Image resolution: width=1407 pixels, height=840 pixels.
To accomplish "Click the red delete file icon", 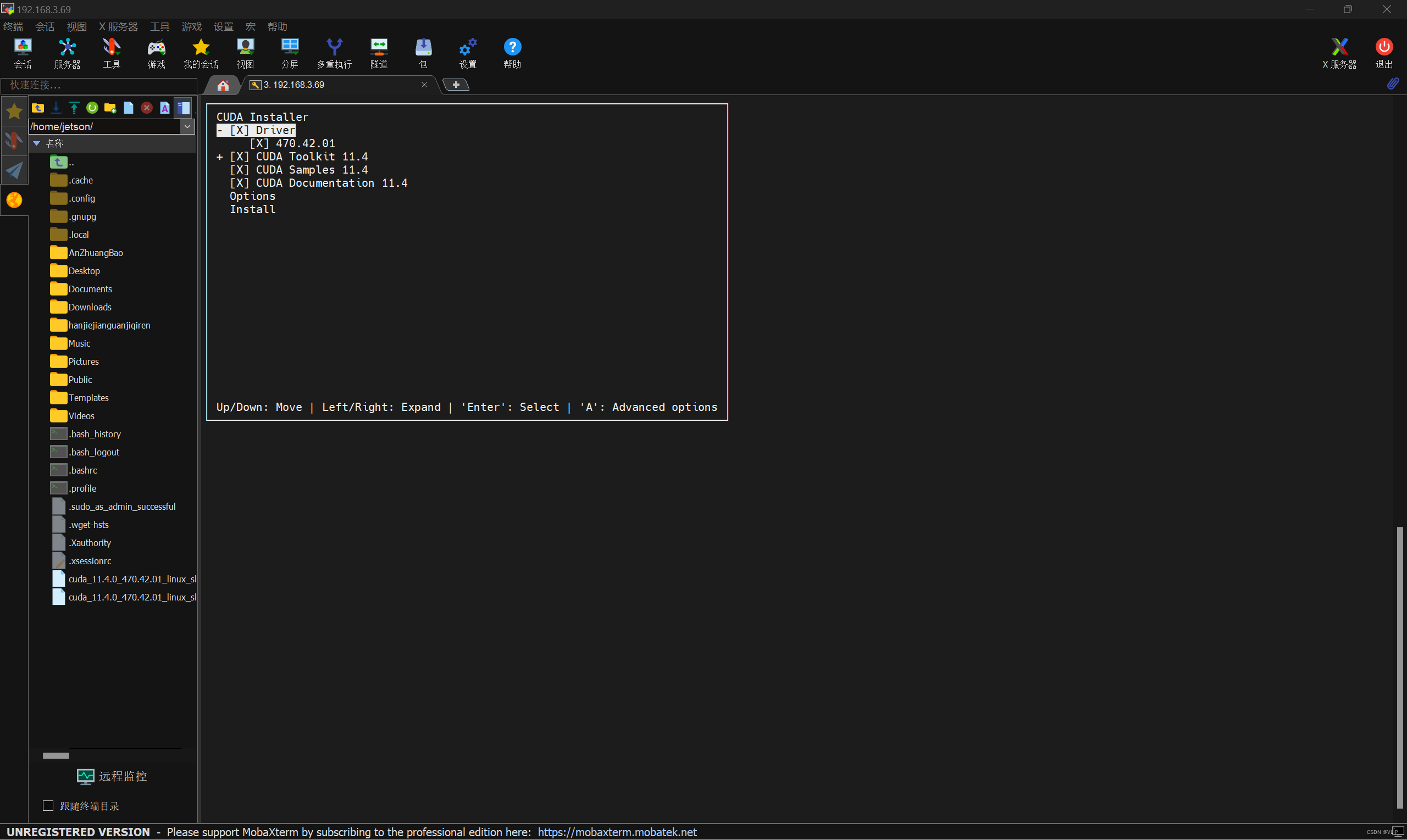I will pyautogui.click(x=147, y=108).
